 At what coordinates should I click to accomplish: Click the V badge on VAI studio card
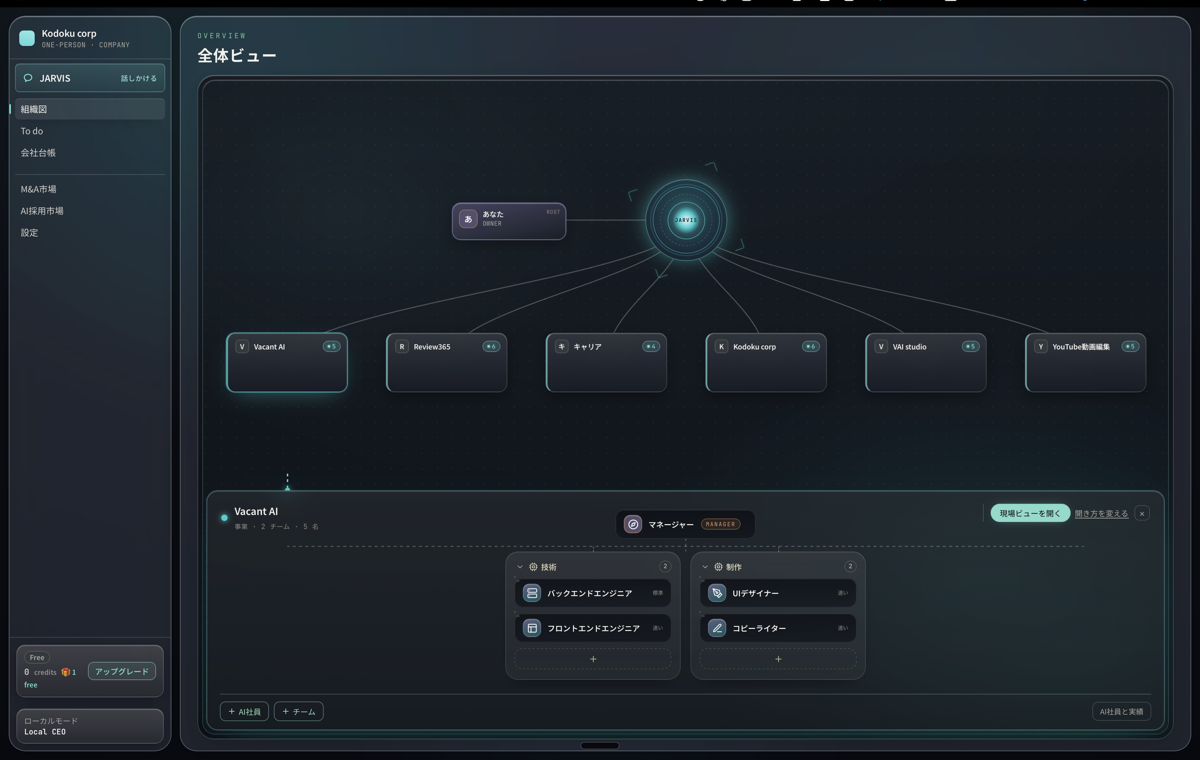coord(881,347)
